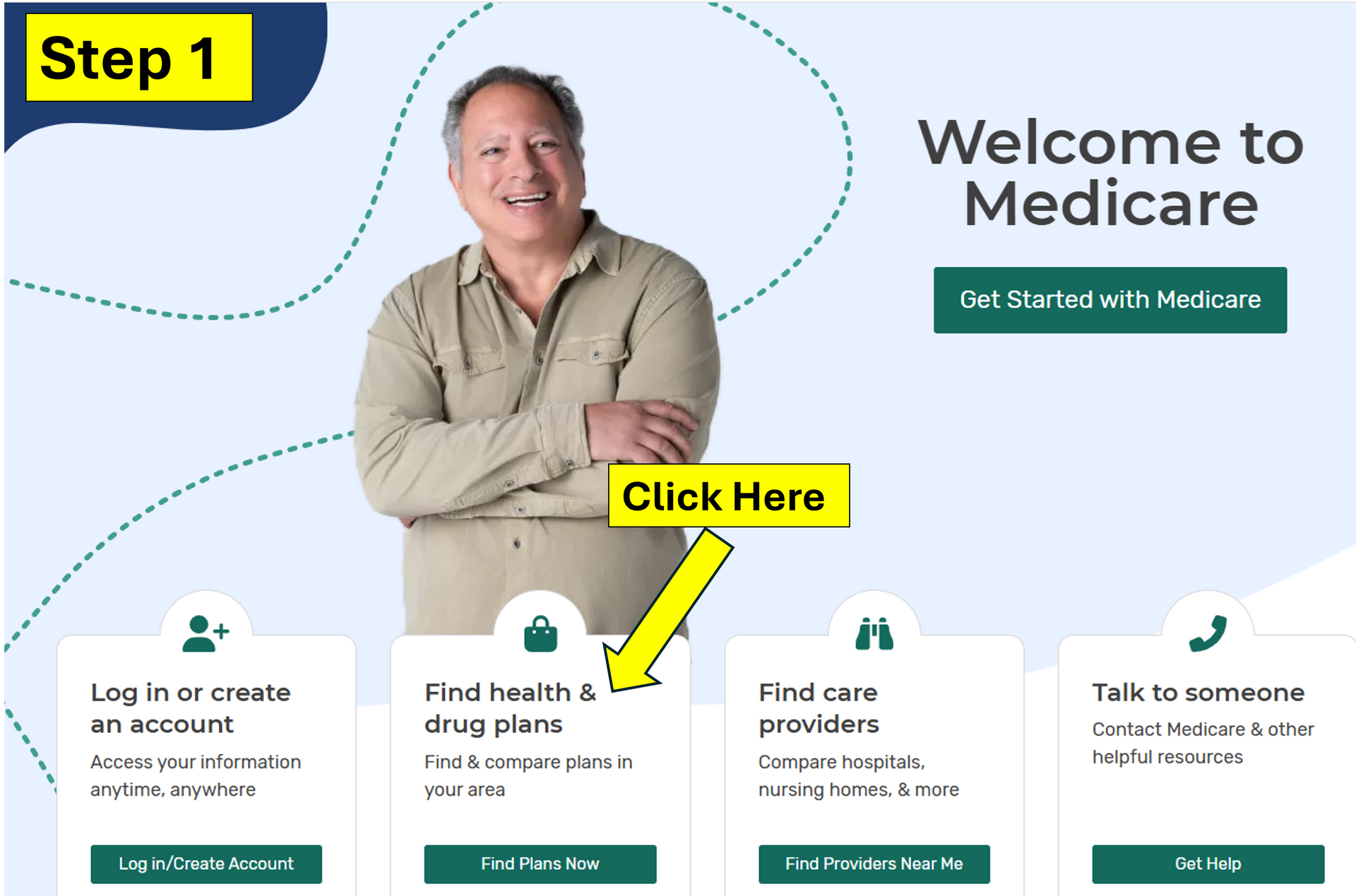Screen dimensions: 1356x896
Task: Click the binoculars find providers icon
Action: click(x=874, y=633)
